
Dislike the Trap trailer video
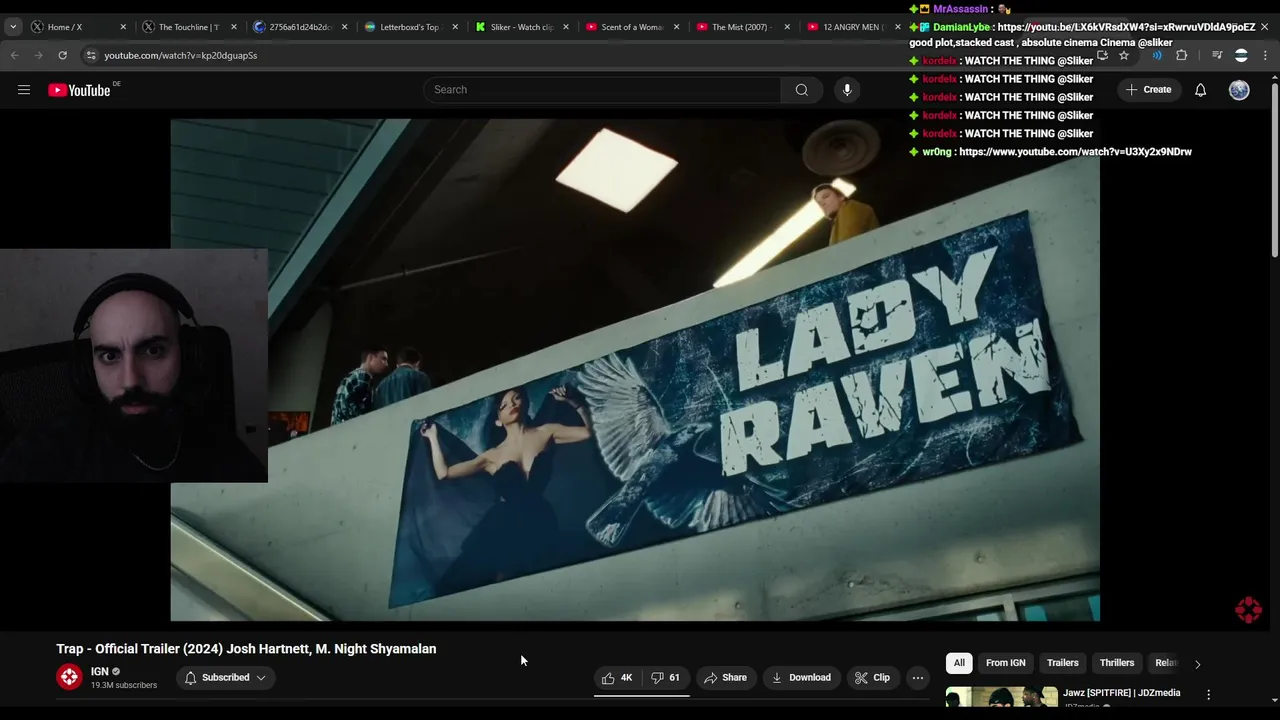click(666, 678)
